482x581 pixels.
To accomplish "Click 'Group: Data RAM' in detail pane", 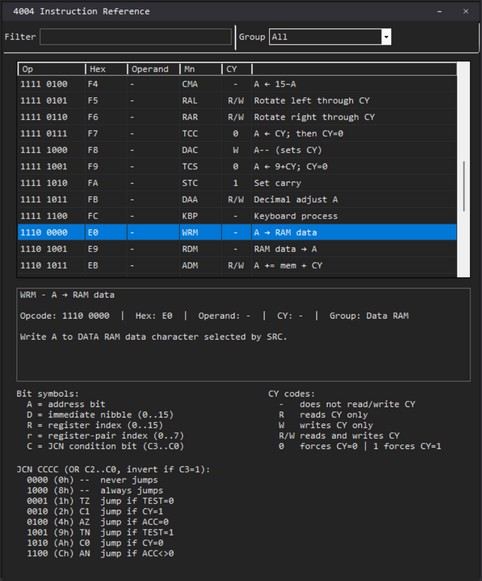I will coord(369,316).
